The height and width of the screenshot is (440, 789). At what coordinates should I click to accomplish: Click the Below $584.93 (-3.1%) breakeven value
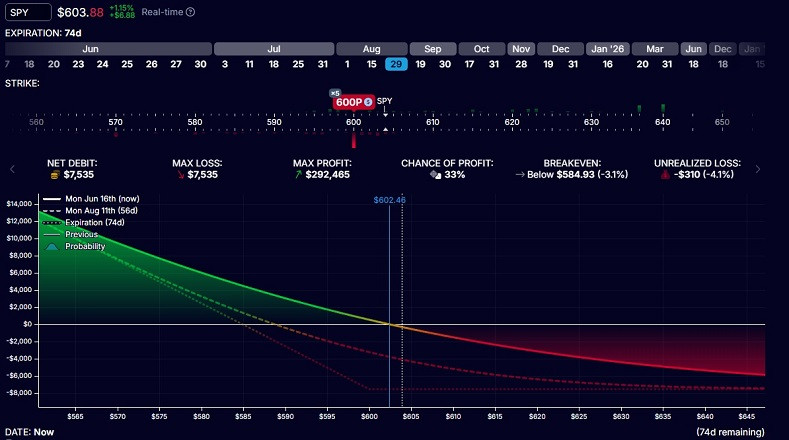(578, 175)
